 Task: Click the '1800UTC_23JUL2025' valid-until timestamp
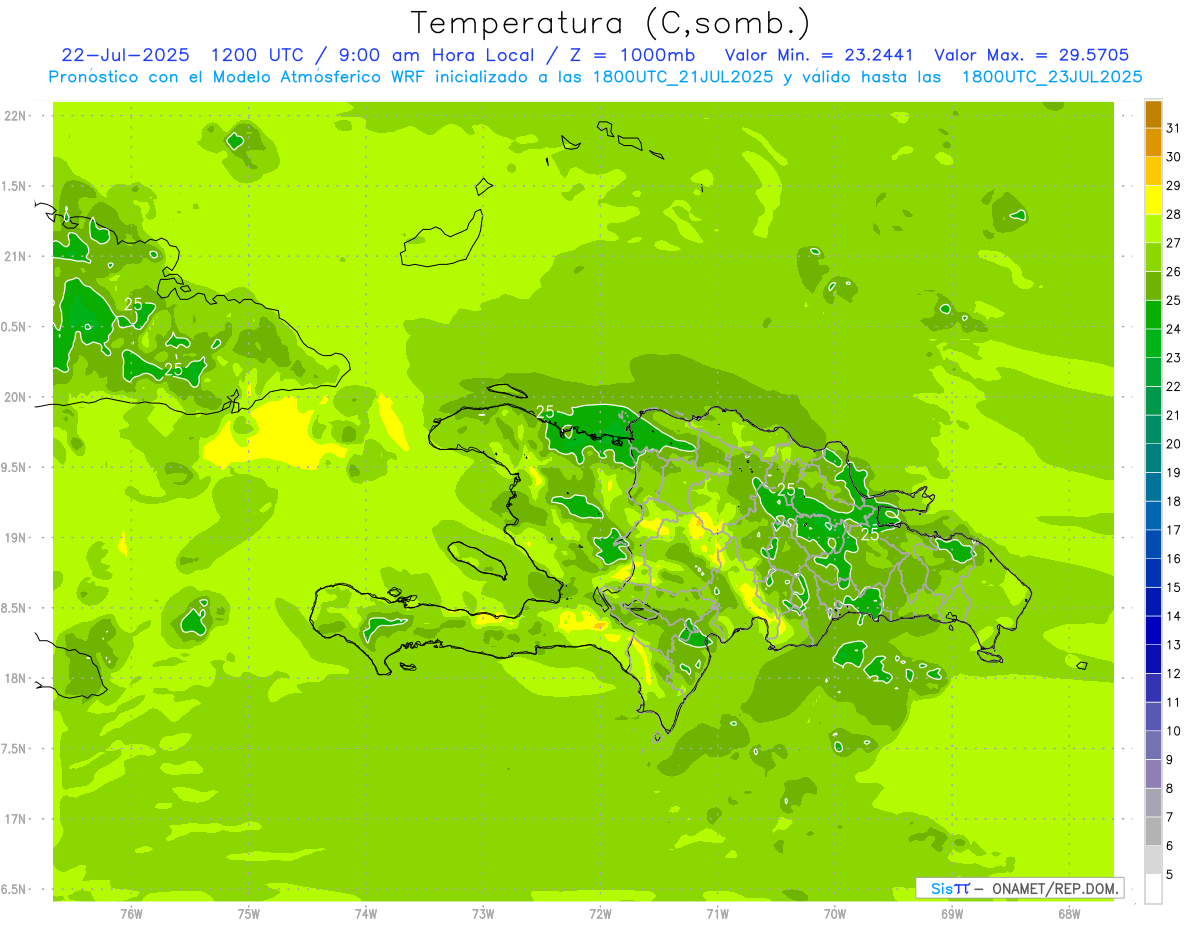coord(1051,76)
